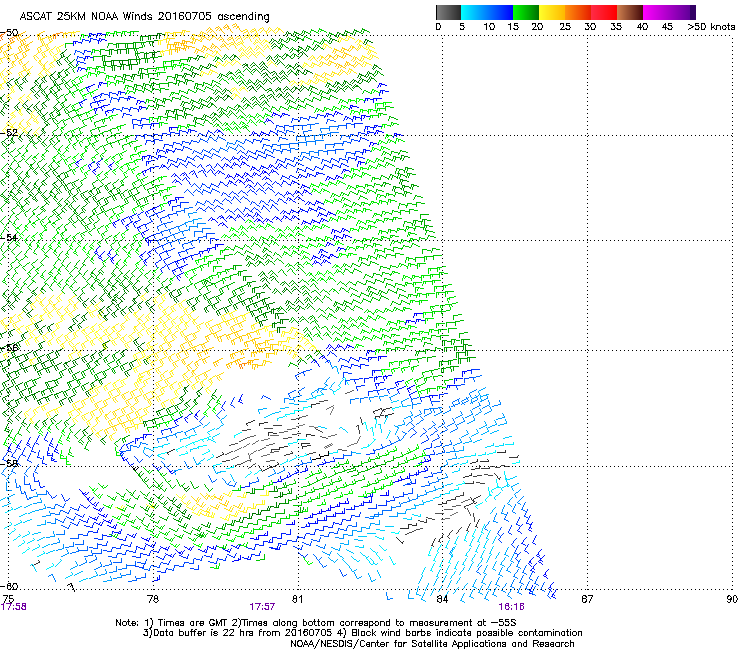The image size is (740, 650).
Task: Click the '25' tick label in legend
Action: (x=565, y=27)
